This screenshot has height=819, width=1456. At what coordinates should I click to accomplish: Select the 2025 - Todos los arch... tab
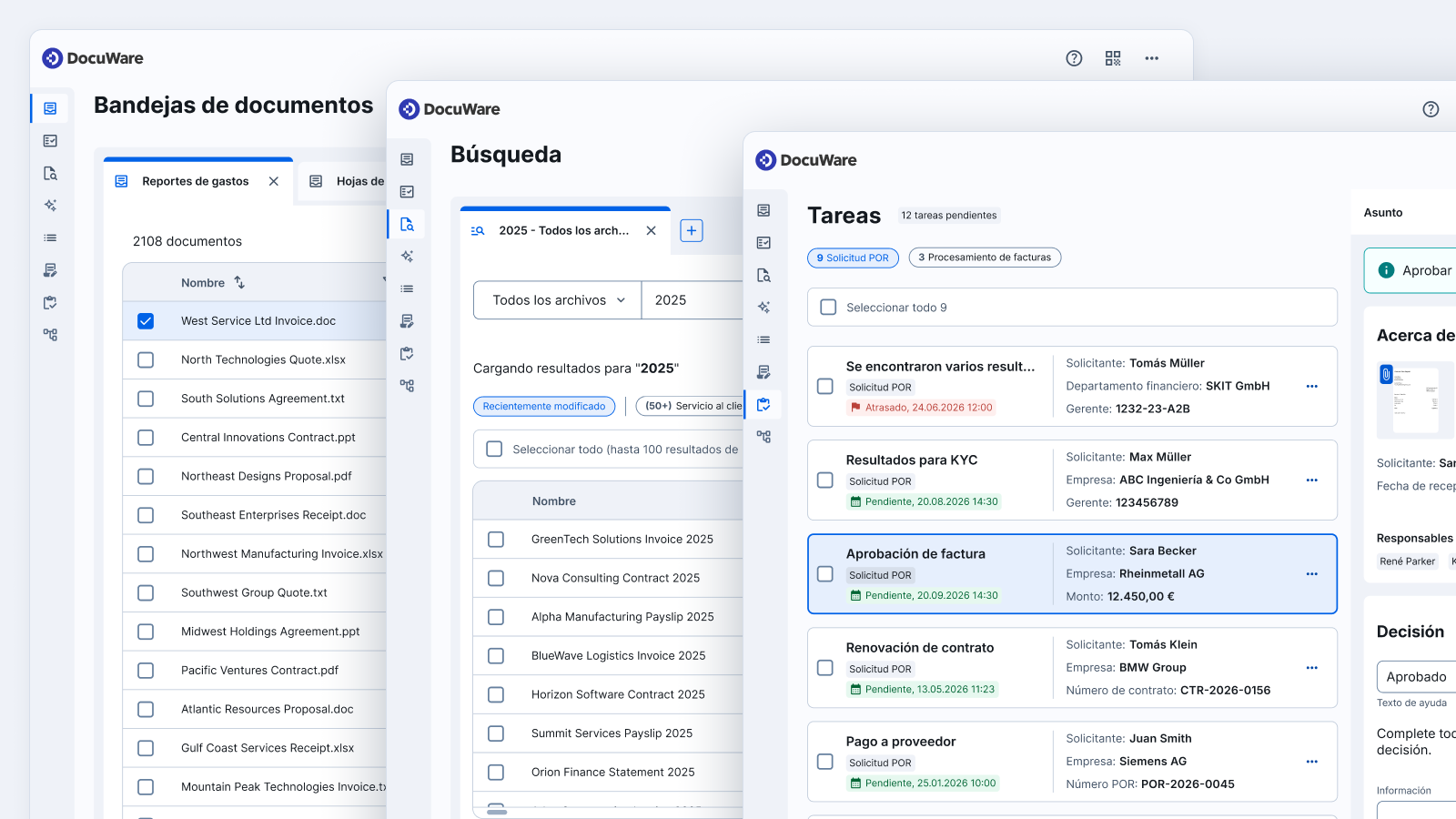coord(563,231)
